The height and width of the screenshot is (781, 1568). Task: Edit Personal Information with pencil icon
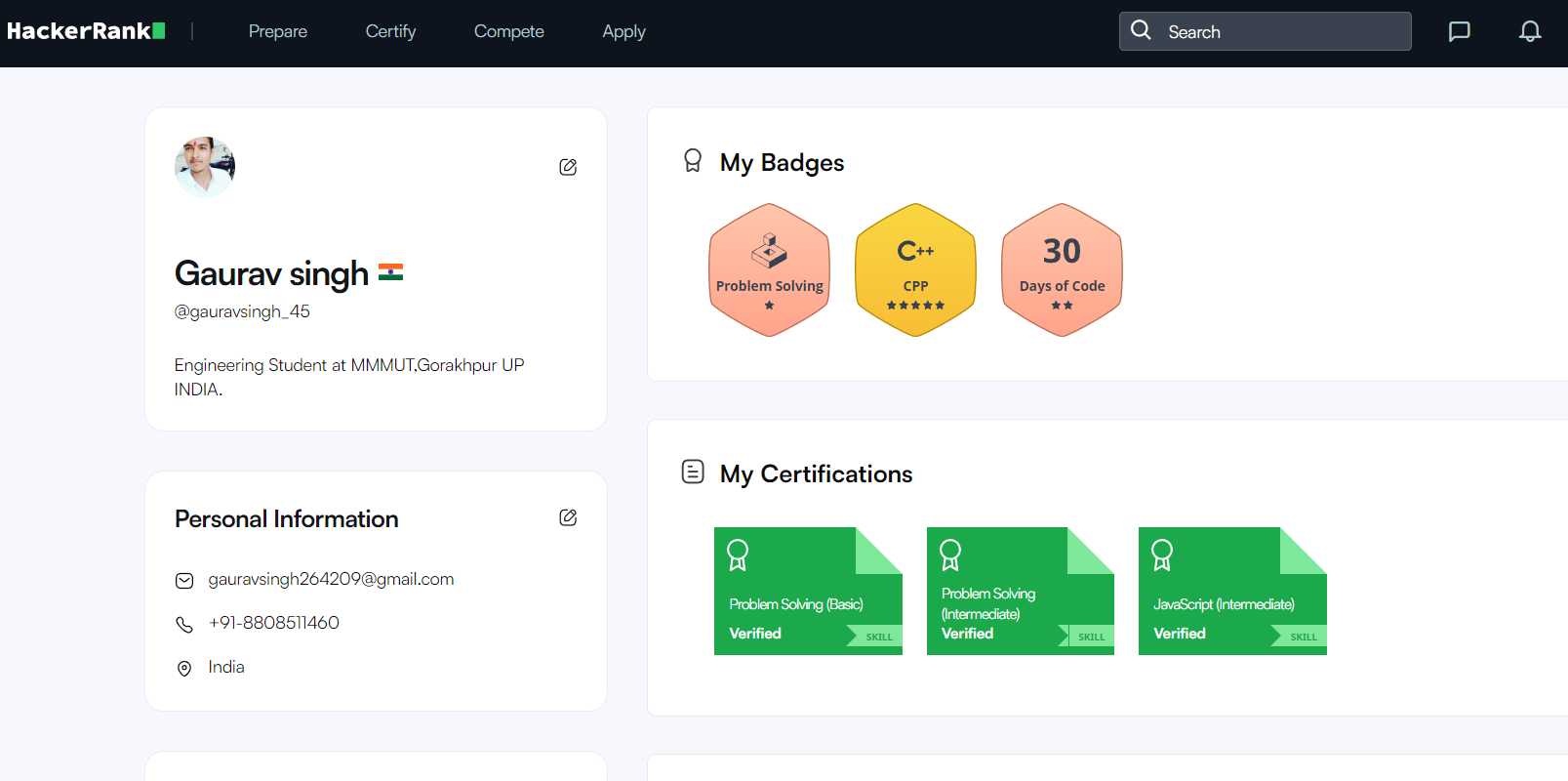tap(568, 517)
